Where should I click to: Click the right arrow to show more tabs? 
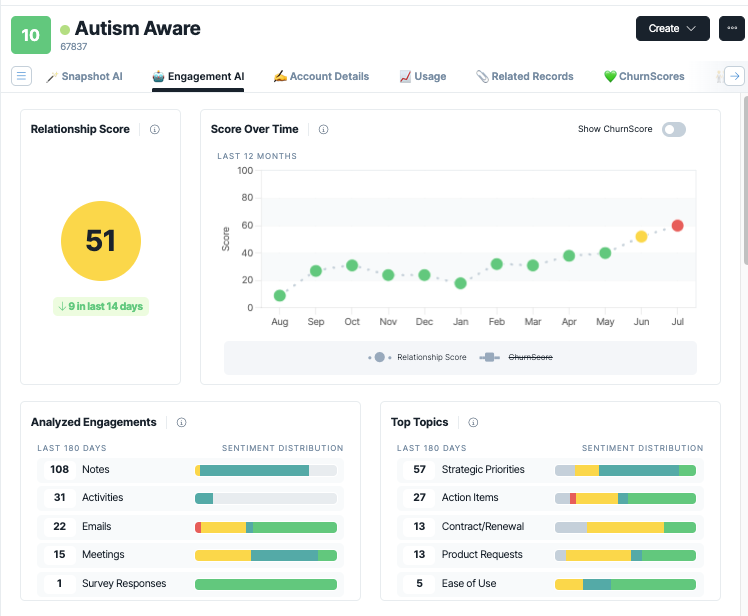[x=735, y=76]
